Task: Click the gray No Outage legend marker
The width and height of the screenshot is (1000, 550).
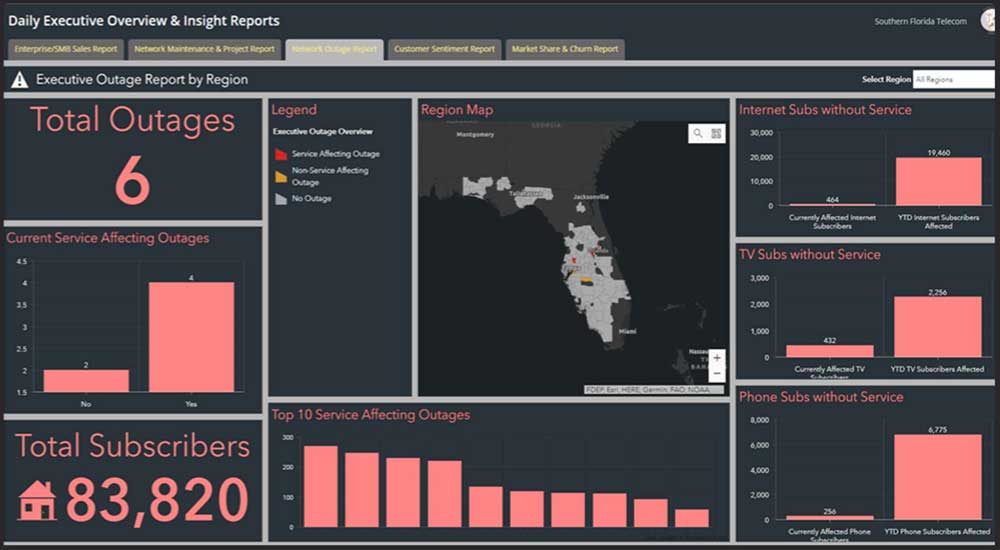Action: (x=281, y=199)
